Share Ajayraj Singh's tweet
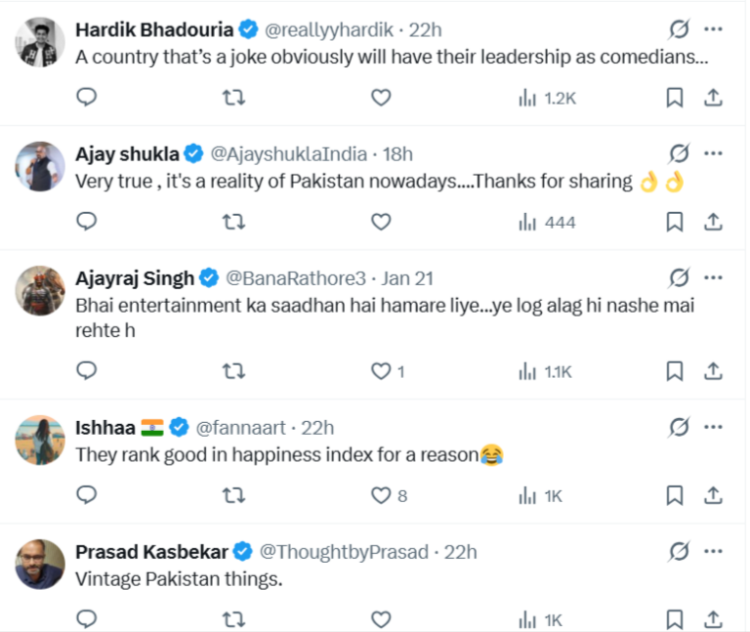Image resolution: width=750 pixels, height=632 pixels. coord(713,371)
